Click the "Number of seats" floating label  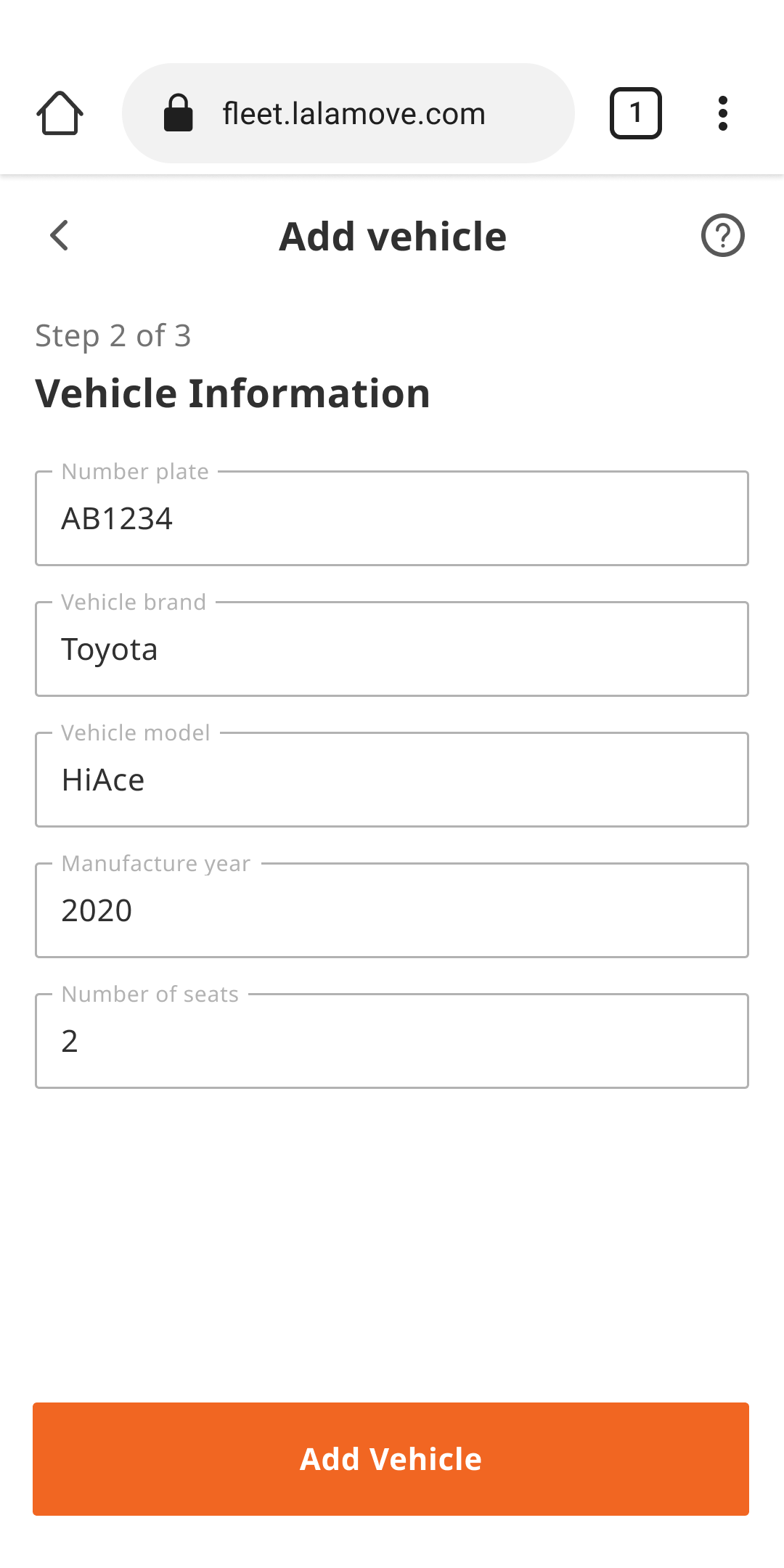[150, 995]
